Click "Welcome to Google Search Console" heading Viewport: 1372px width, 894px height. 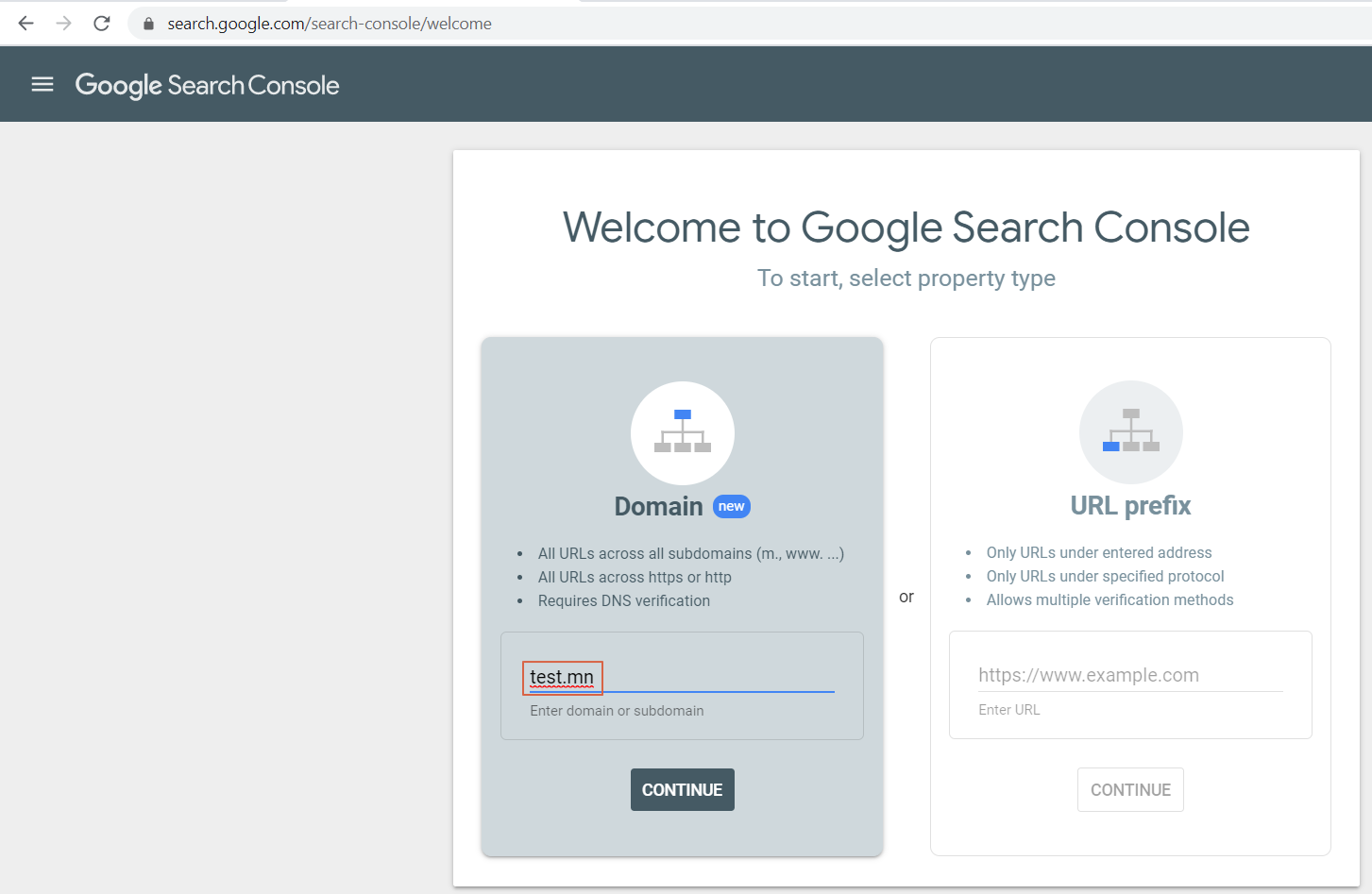pos(906,228)
